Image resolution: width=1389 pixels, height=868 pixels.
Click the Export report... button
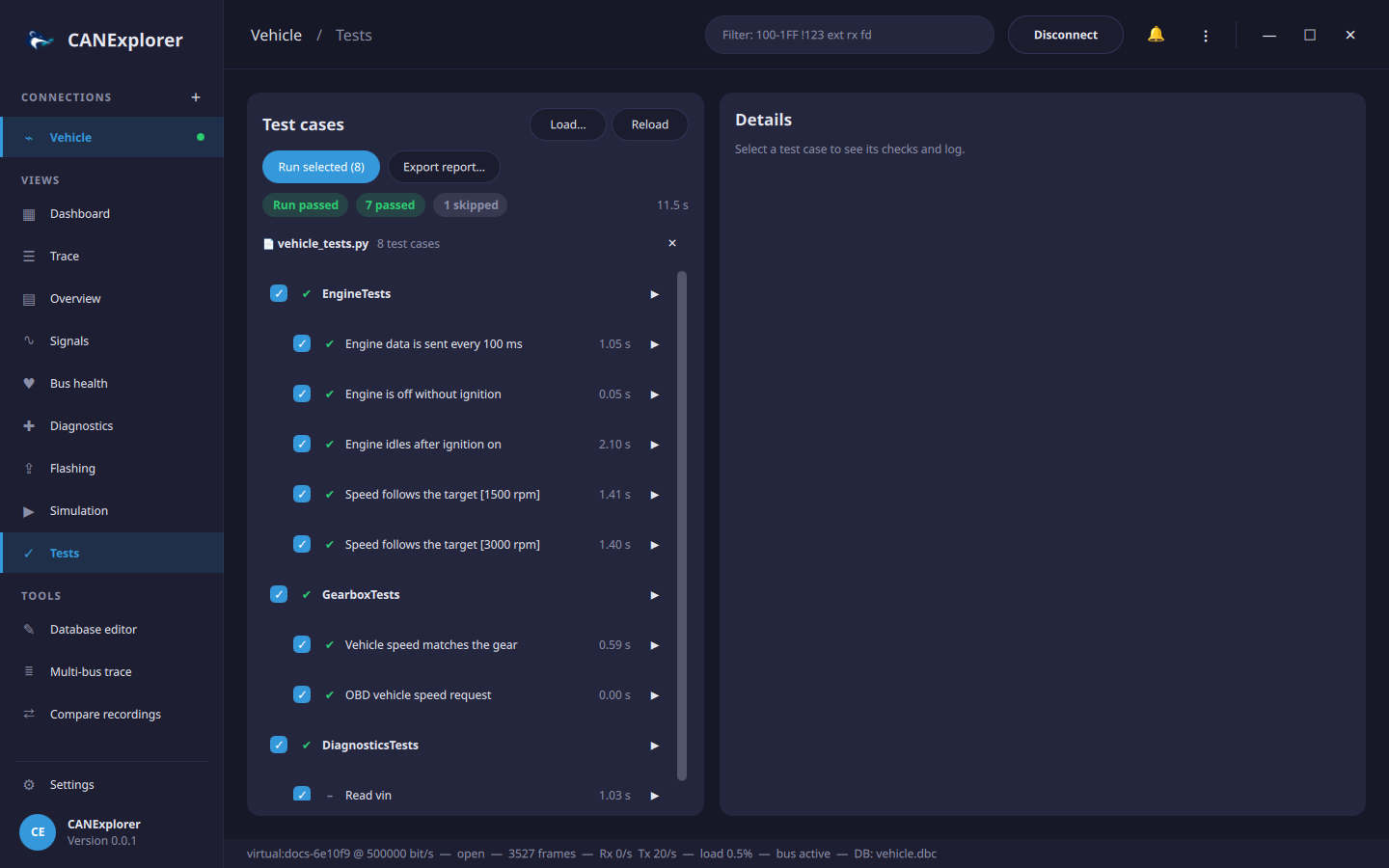444,167
